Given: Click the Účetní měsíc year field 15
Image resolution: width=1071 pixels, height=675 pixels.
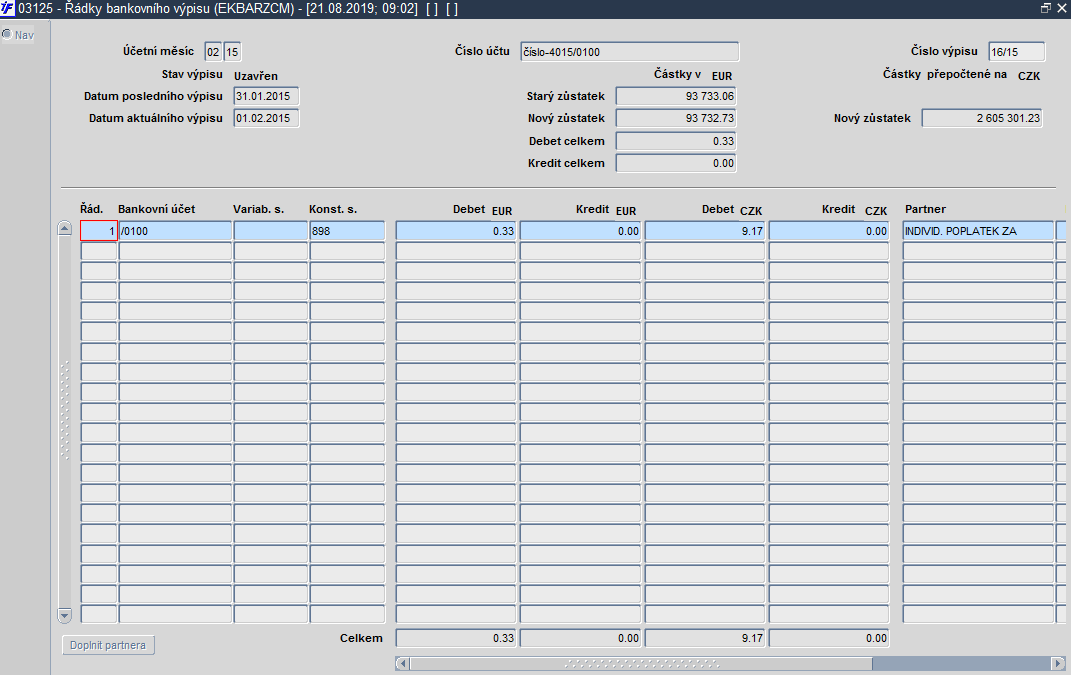Looking at the screenshot, I should point(232,52).
